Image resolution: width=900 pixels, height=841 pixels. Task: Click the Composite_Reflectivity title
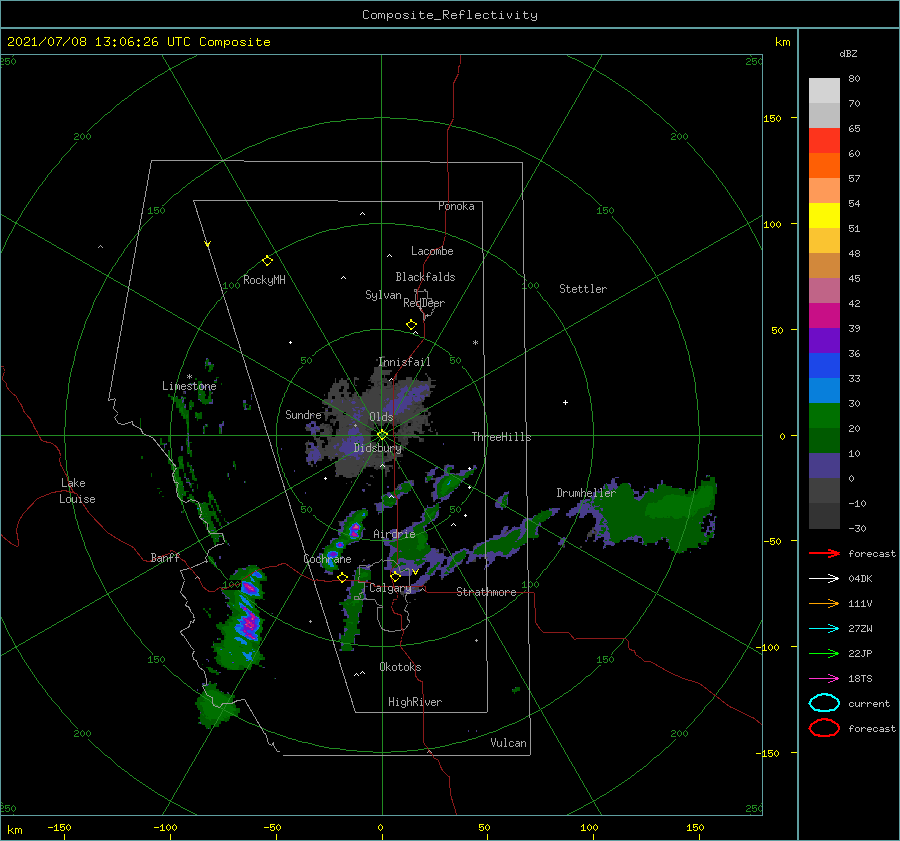pos(450,15)
